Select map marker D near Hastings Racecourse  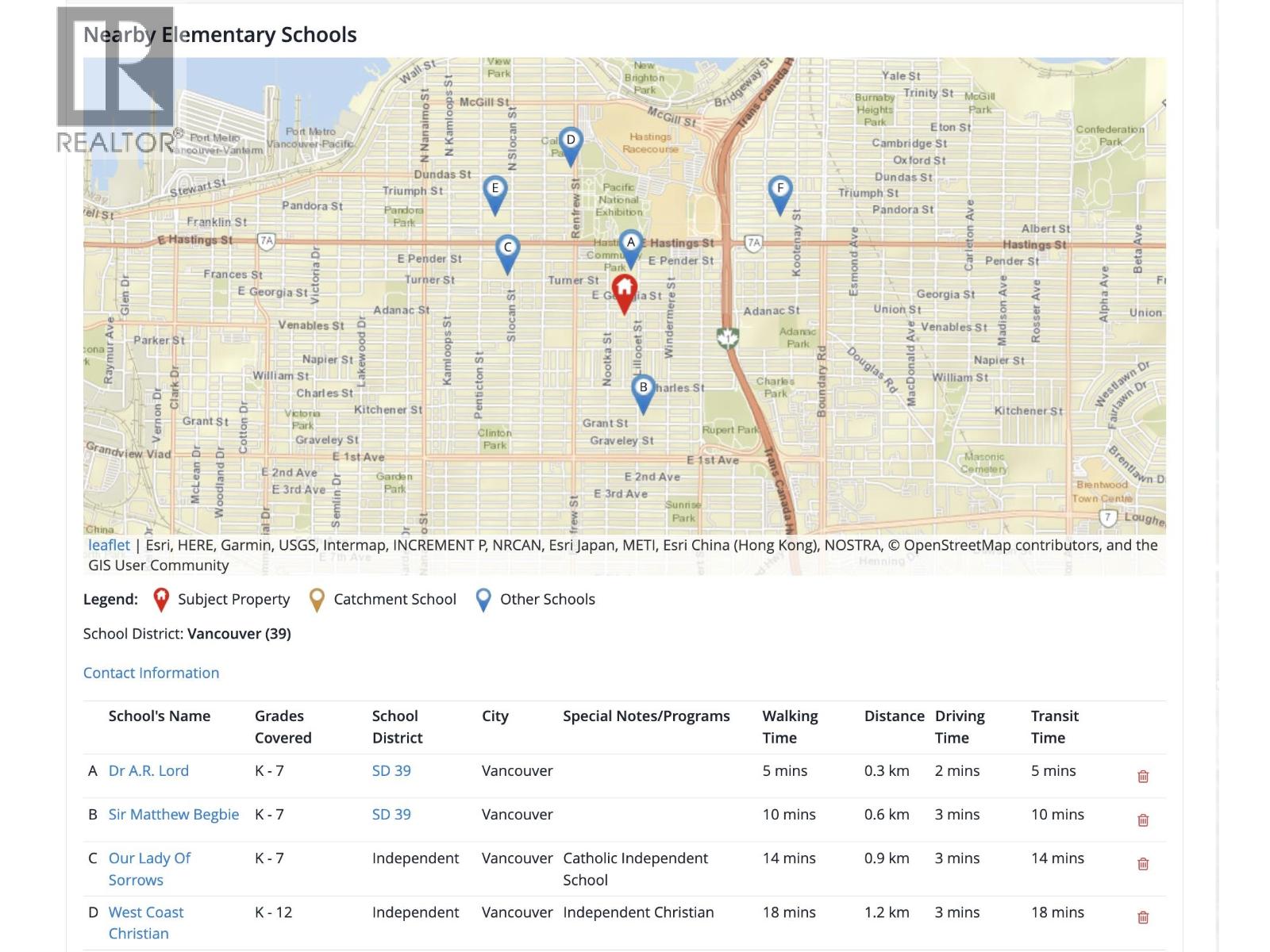570,144
